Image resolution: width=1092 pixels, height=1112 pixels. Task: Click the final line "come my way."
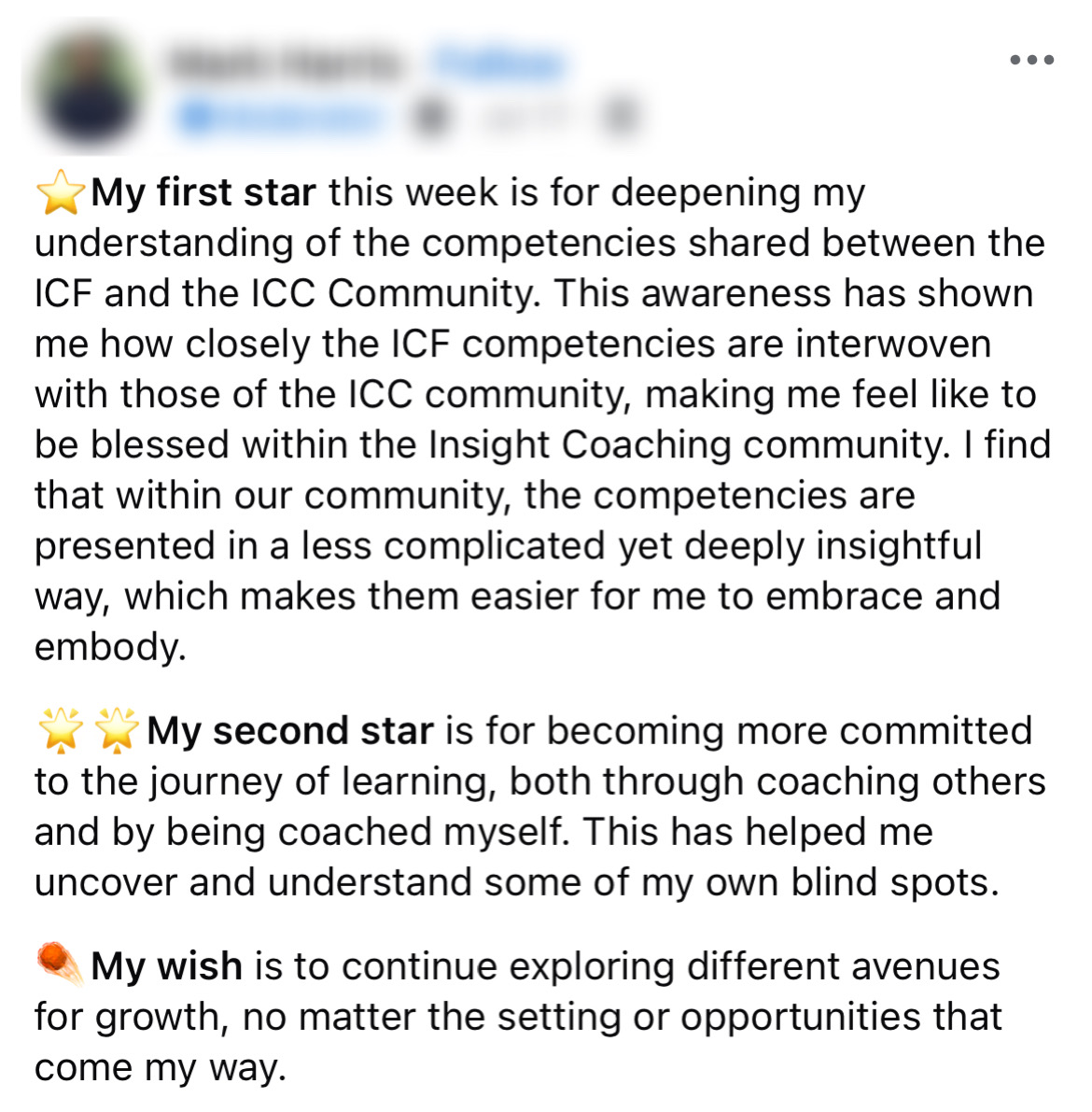161,1068
